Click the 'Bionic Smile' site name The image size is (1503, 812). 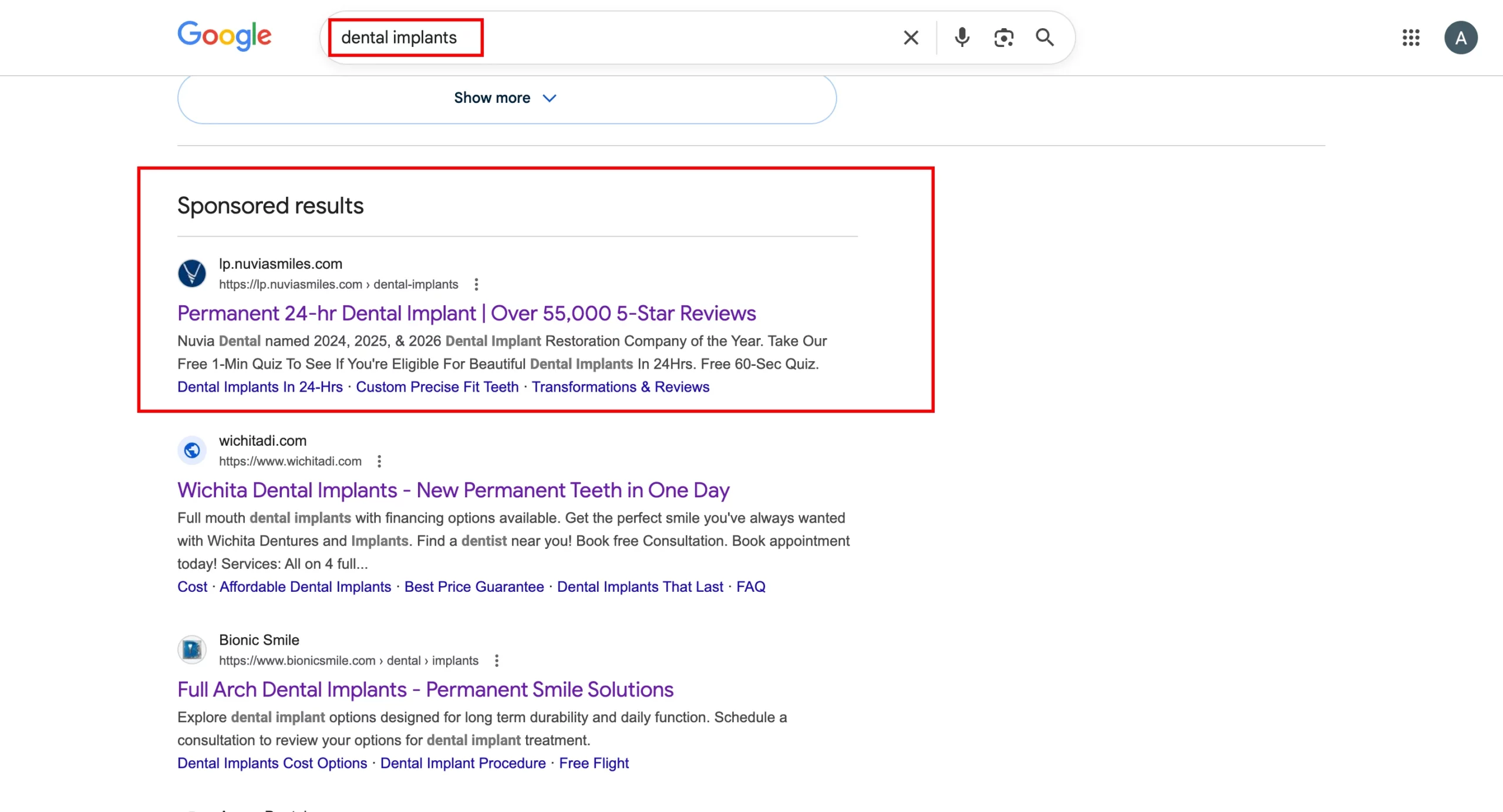(x=259, y=639)
